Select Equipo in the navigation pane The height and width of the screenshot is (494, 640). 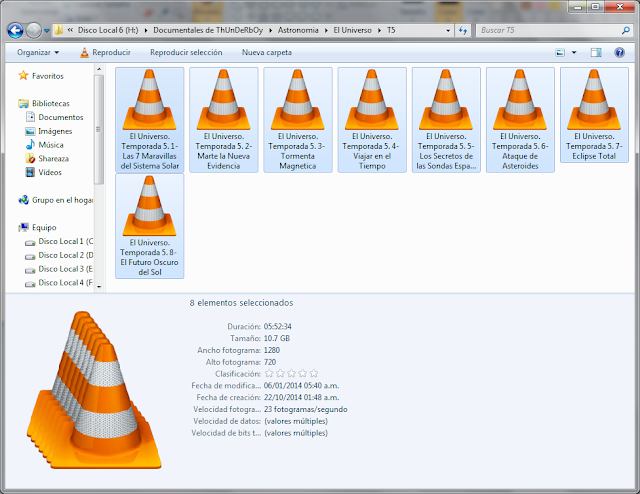tap(38, 227)
